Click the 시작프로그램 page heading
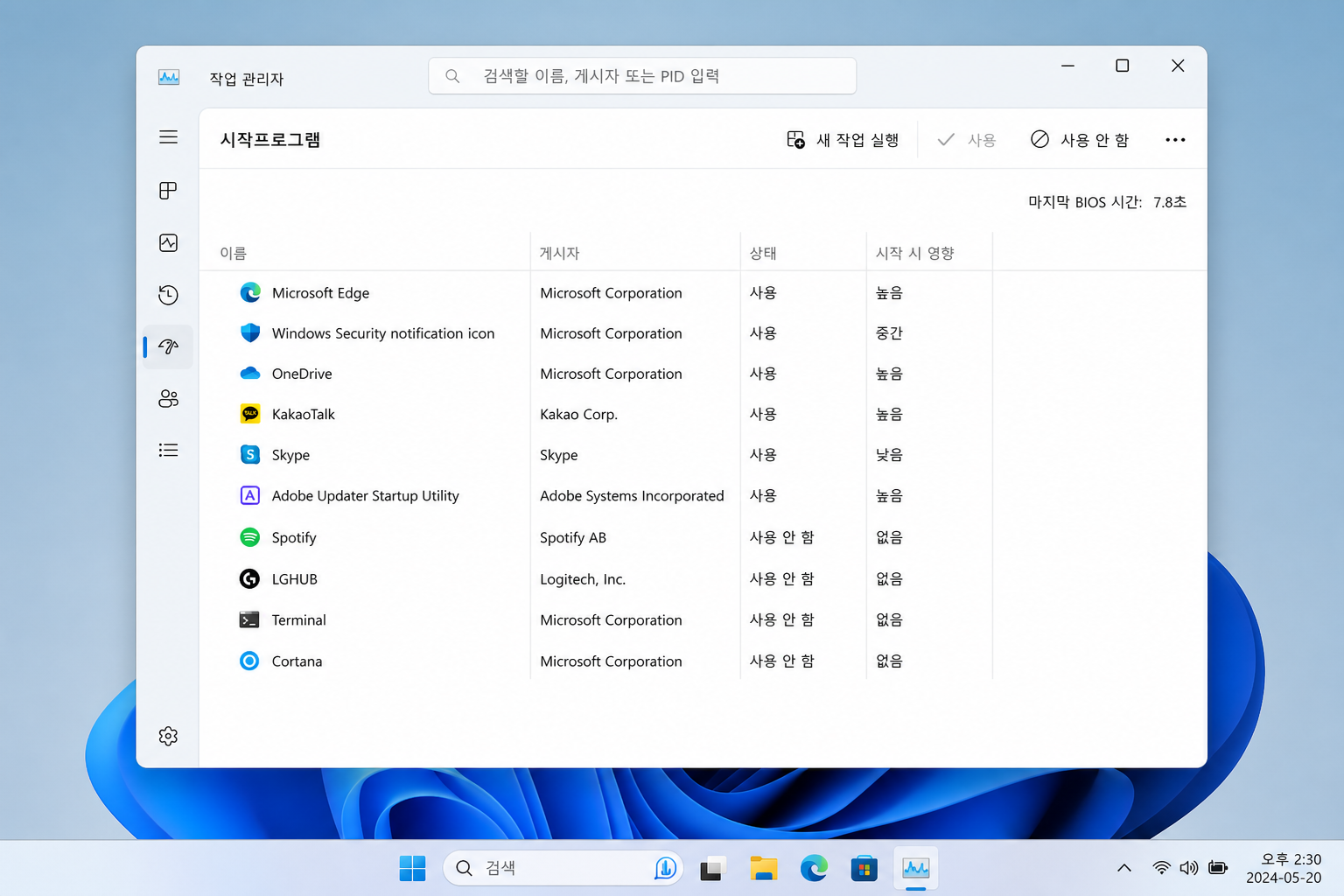This screenshot has width=1344, height=896. [270, 140]
